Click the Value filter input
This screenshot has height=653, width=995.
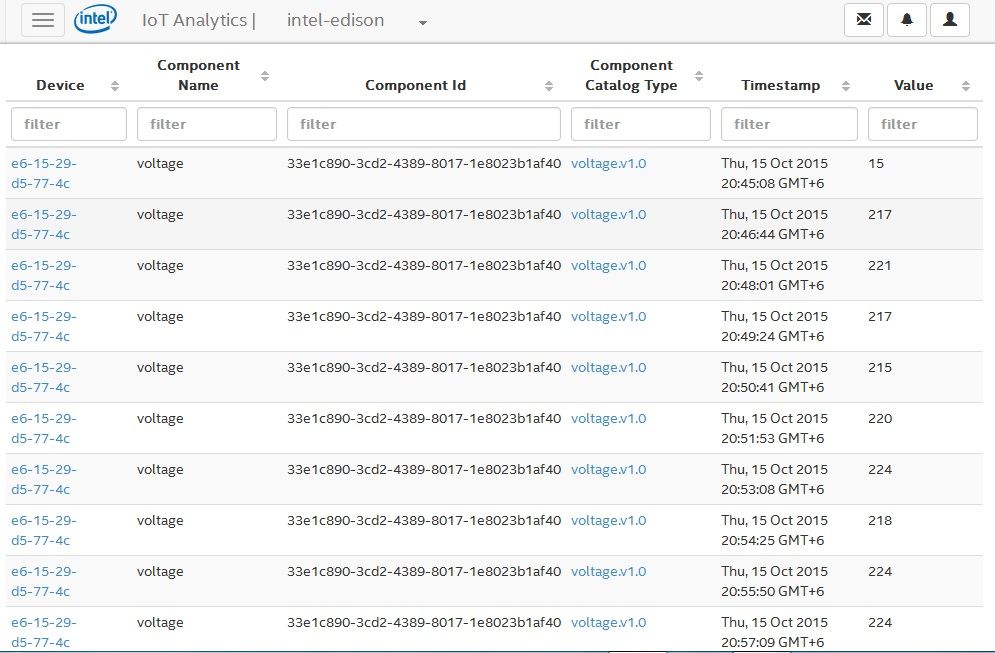pyautogui.click(x=922, y=124)
